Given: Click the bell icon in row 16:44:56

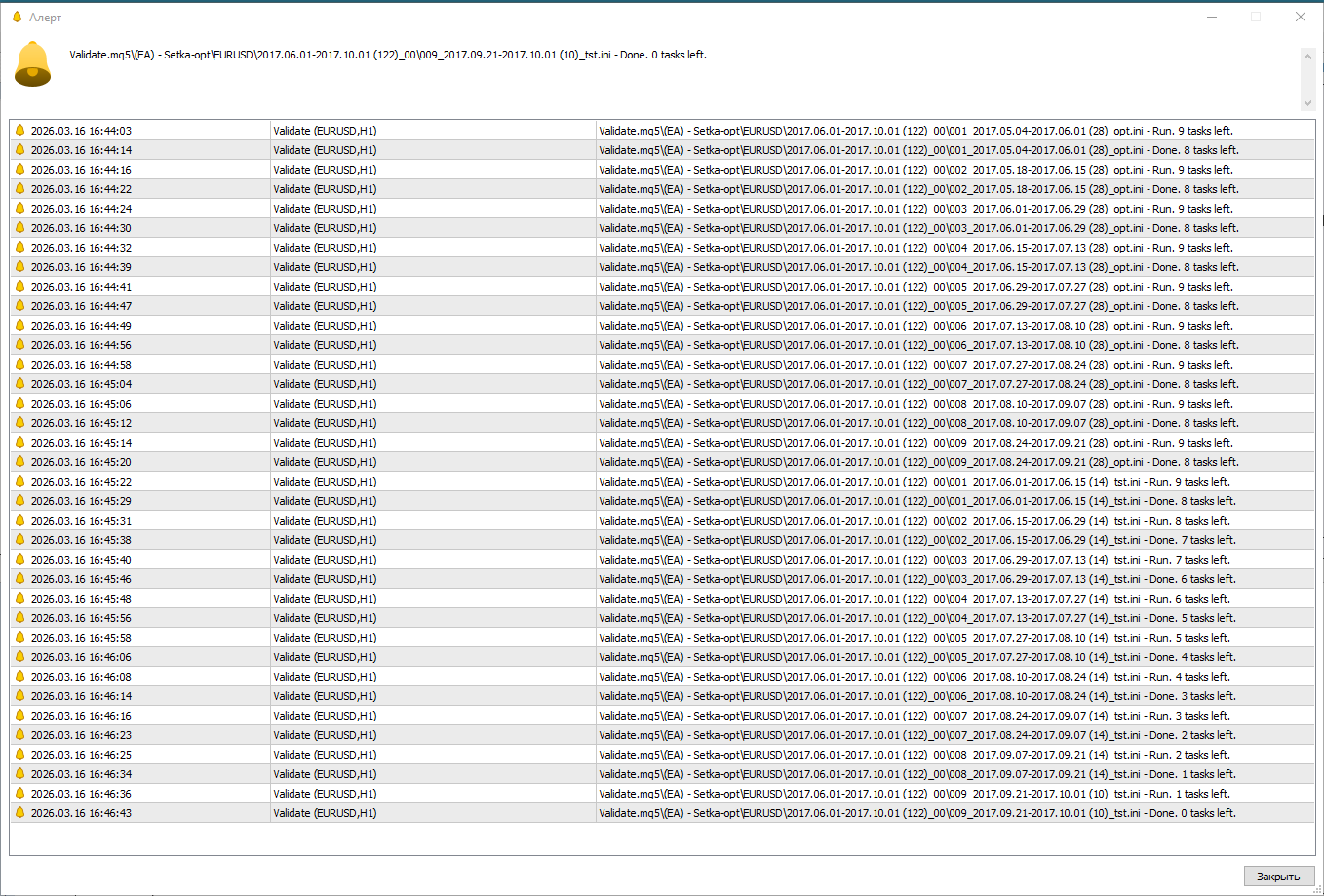Looking at the screenshot, I should click(x=19, y=345).
